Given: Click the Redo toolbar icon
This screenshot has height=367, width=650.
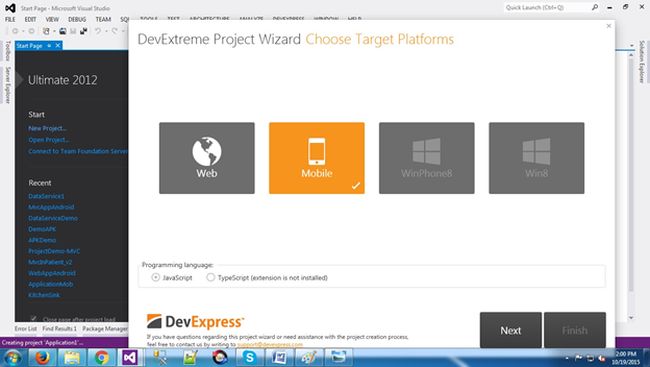Looking at the screenshot, I should coord(114,31).
